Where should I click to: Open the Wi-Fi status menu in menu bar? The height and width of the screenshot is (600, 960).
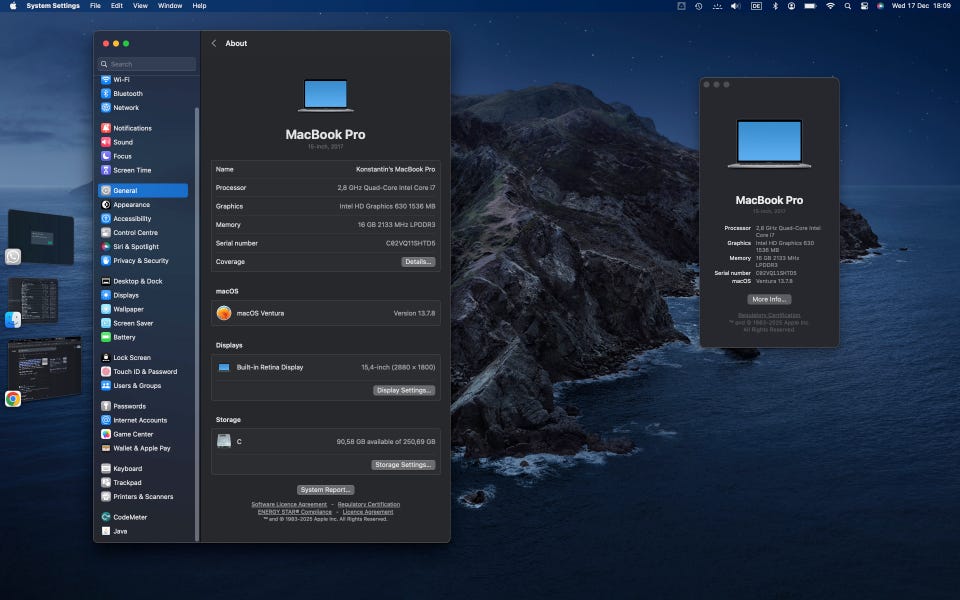pos(830,6)
